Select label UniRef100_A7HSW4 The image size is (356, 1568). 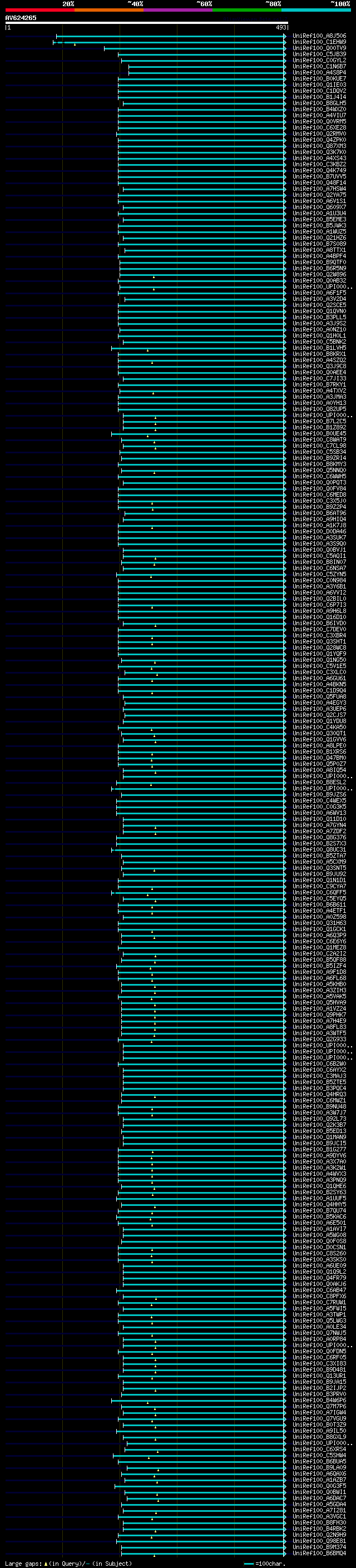[319, 189]
